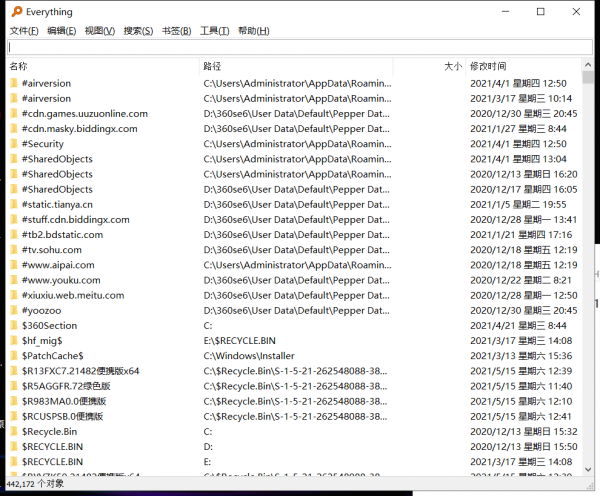Select $R5AGGFR.72绿色版 entry
Screen dimensions: 600x496
pos(66,386)
